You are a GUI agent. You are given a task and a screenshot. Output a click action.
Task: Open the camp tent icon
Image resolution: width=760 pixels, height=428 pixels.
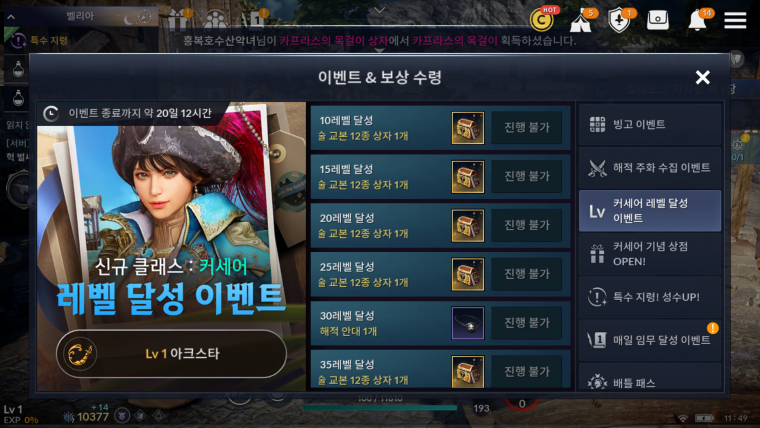click(582, 21)
